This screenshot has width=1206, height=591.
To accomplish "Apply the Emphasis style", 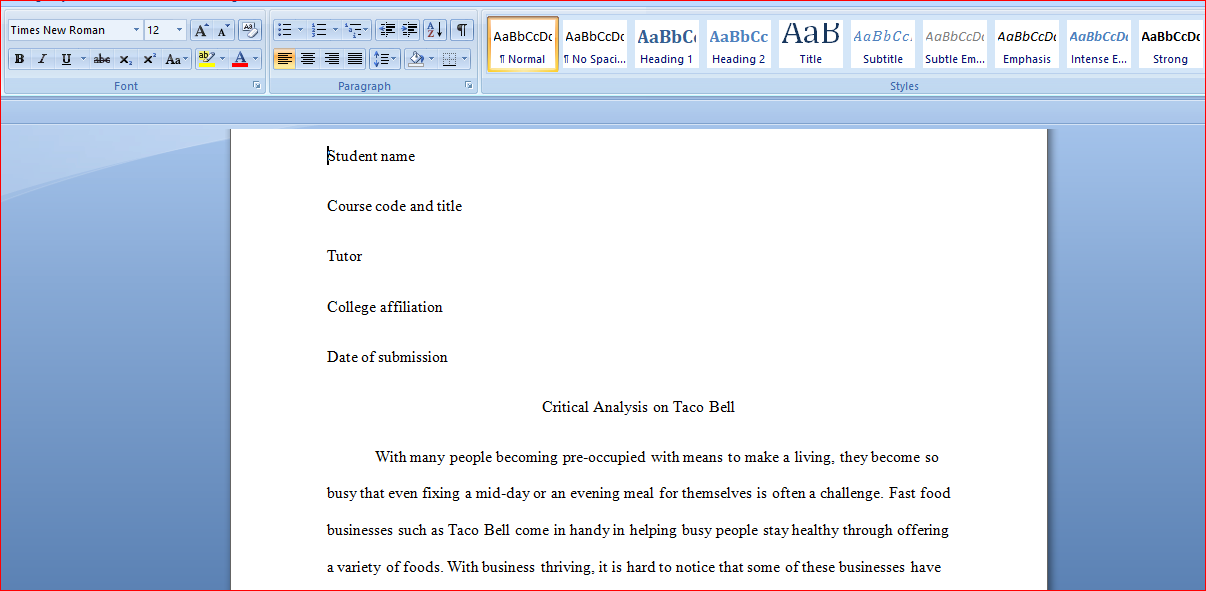I will click(1027, 44).
